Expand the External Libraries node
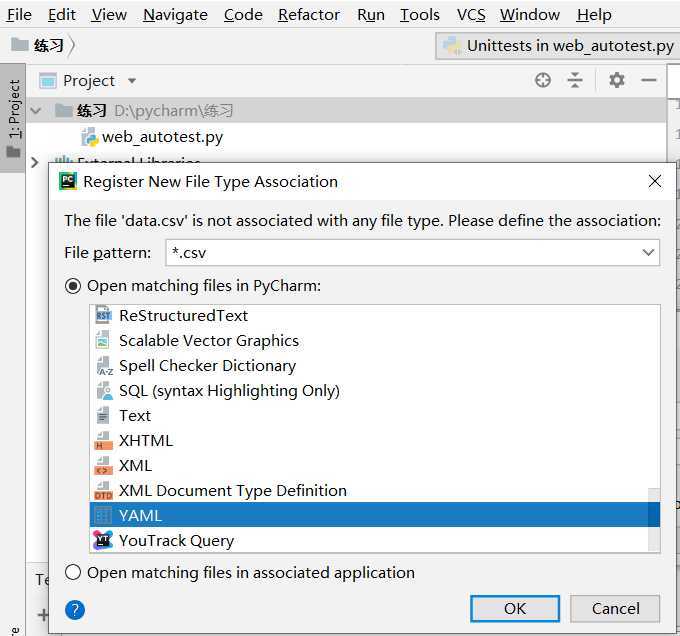This screenshot has height=636, width=680. pyautogui.click(x=35, y=163)
